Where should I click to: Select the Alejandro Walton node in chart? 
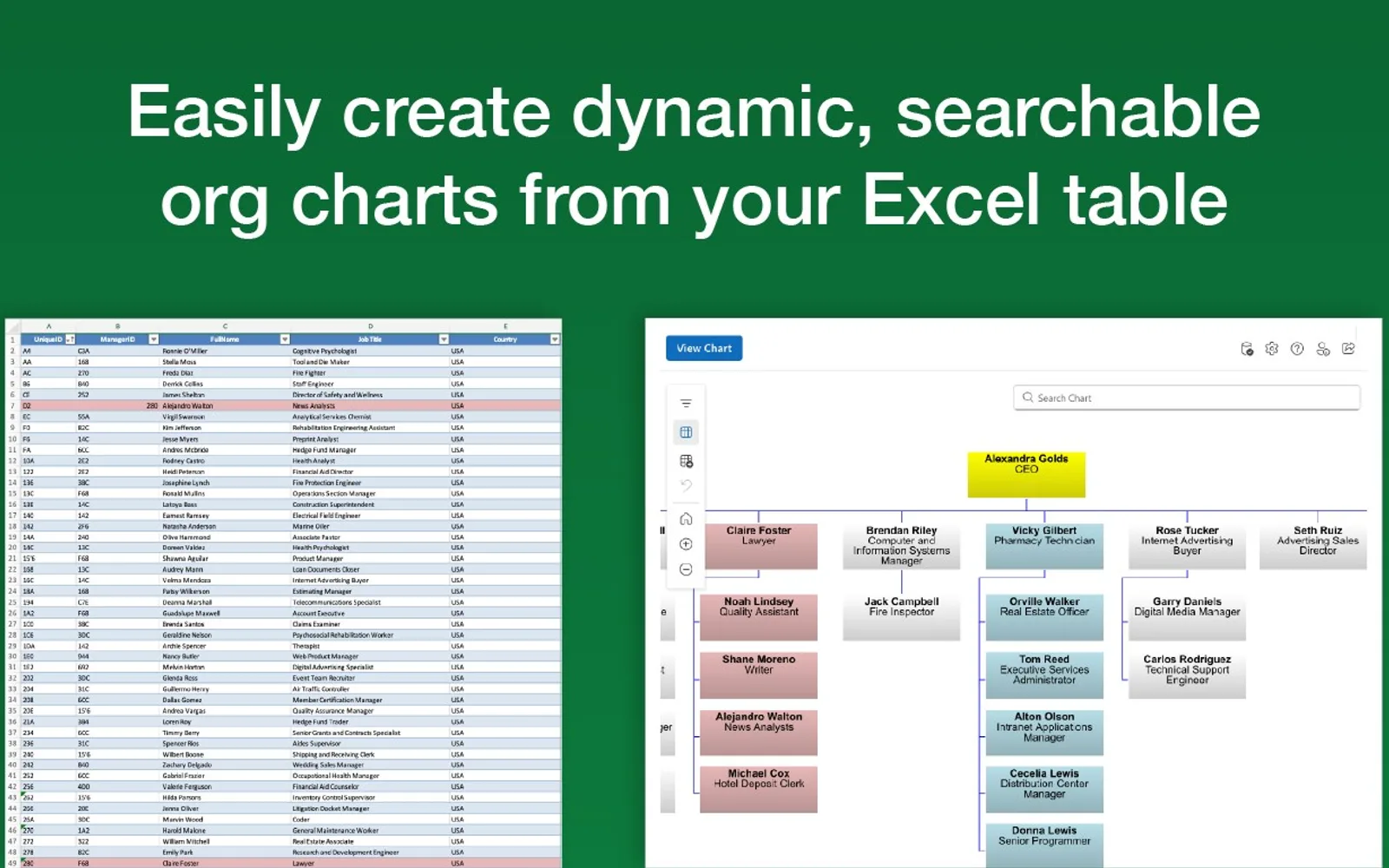coord(759,733)
